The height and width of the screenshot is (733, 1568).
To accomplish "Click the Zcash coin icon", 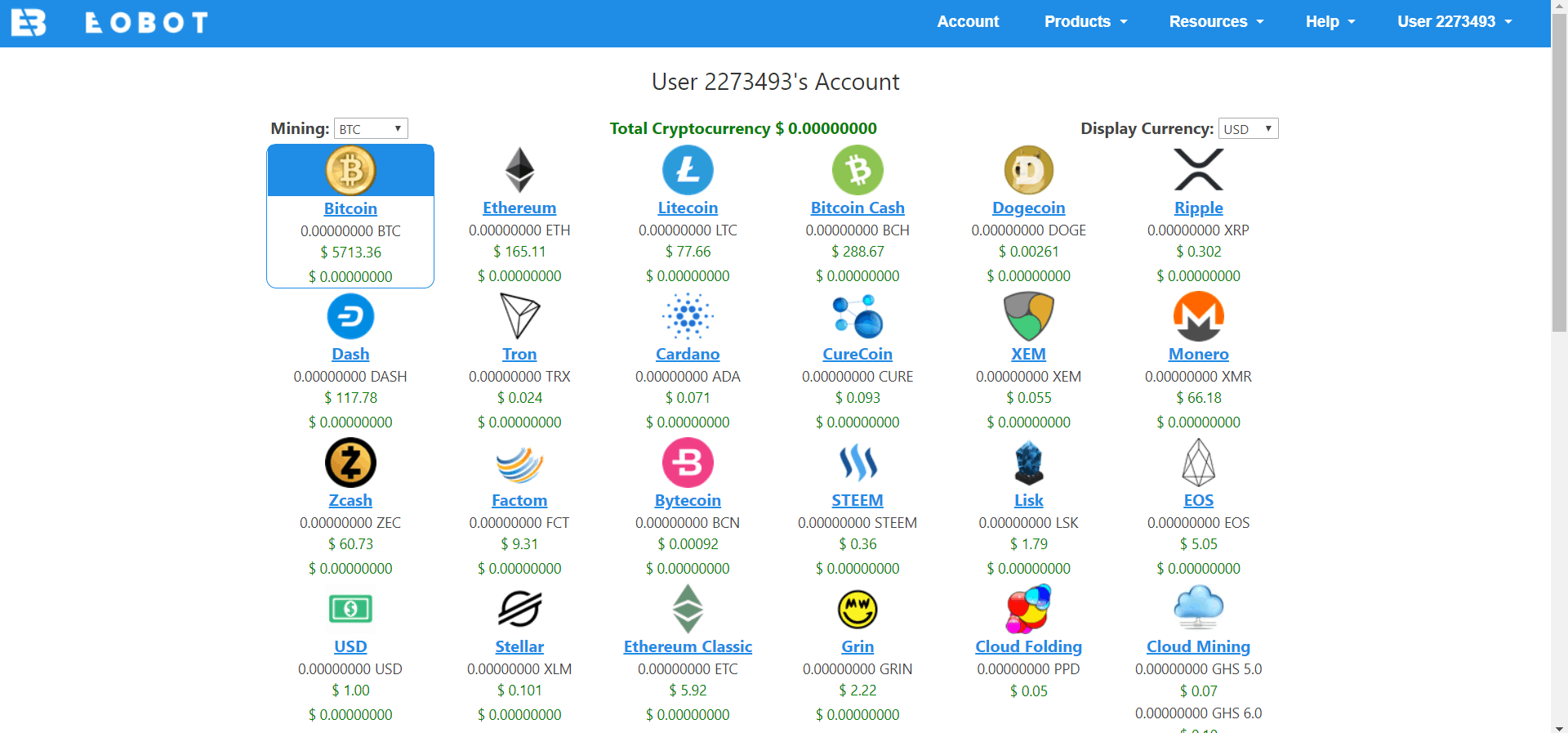I will 350,463.
